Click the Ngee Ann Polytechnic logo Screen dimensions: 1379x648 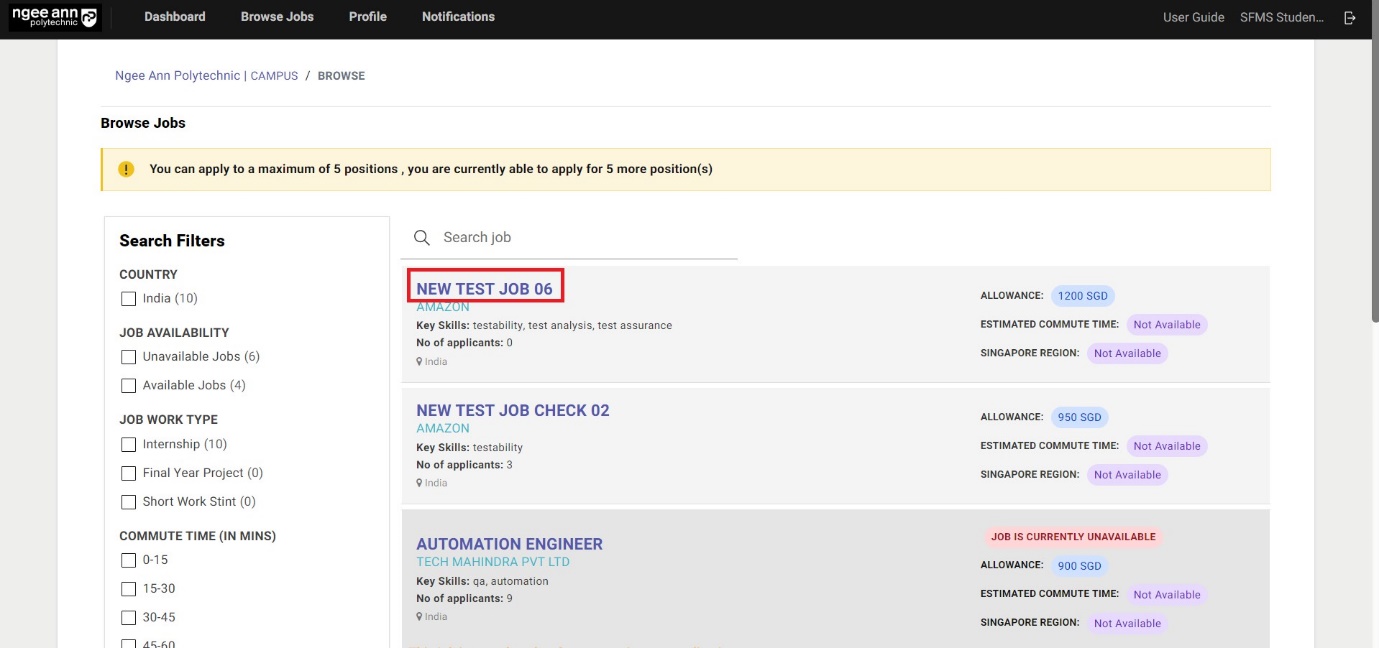pyautogui.click(x=54, y=17)
